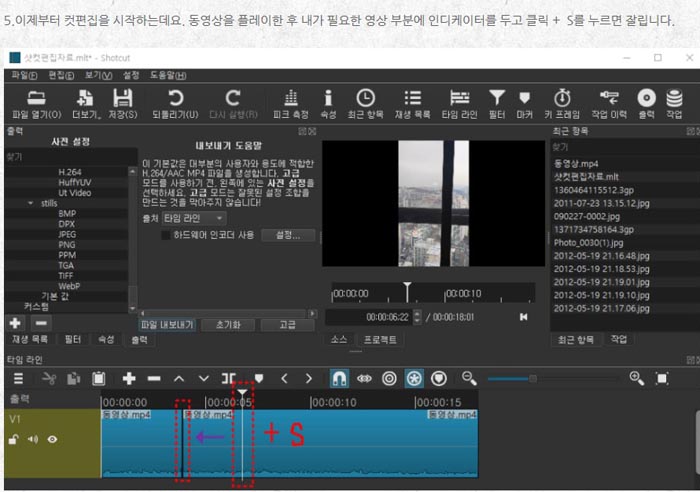Go to next marker arrow
The width and height of the screenshot is (700, 492).
(x=309, y=379)
